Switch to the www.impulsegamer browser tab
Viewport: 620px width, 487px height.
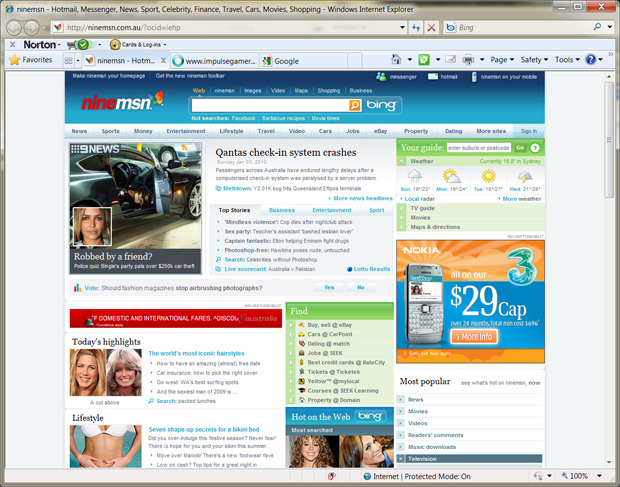[215, 61]
